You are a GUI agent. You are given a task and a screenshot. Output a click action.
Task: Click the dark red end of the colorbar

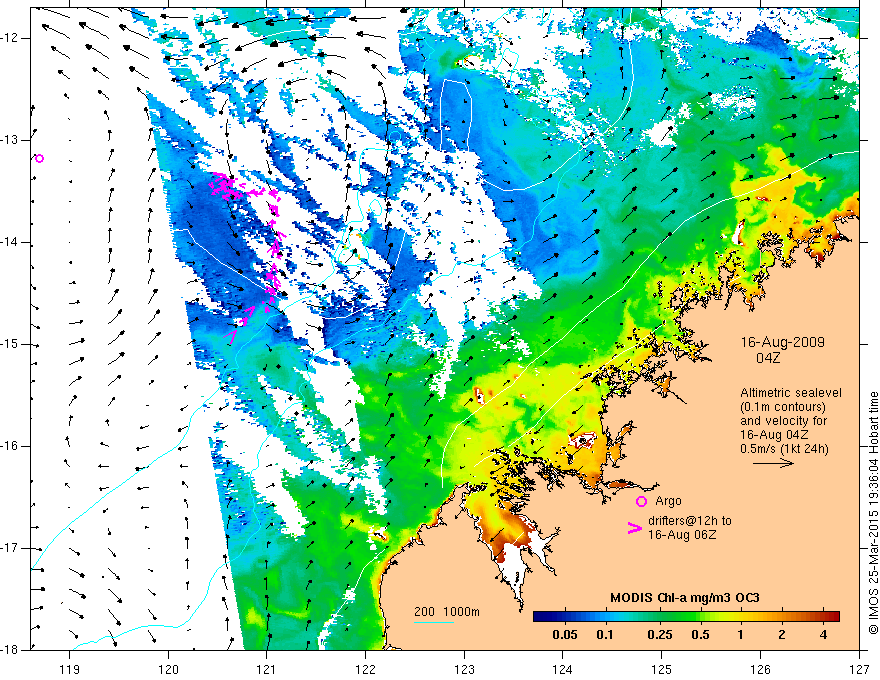click(833, 617)
